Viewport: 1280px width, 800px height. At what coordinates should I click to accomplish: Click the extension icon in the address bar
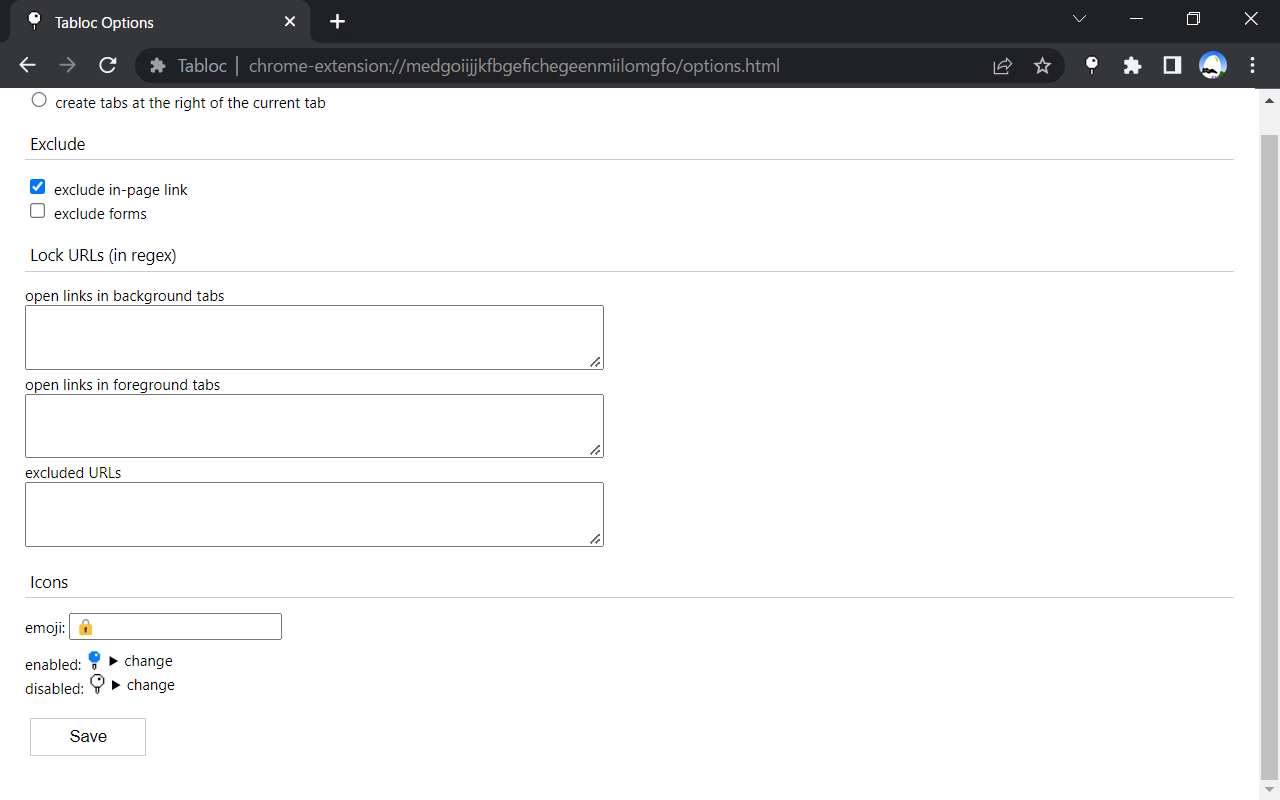coord(157,66)
